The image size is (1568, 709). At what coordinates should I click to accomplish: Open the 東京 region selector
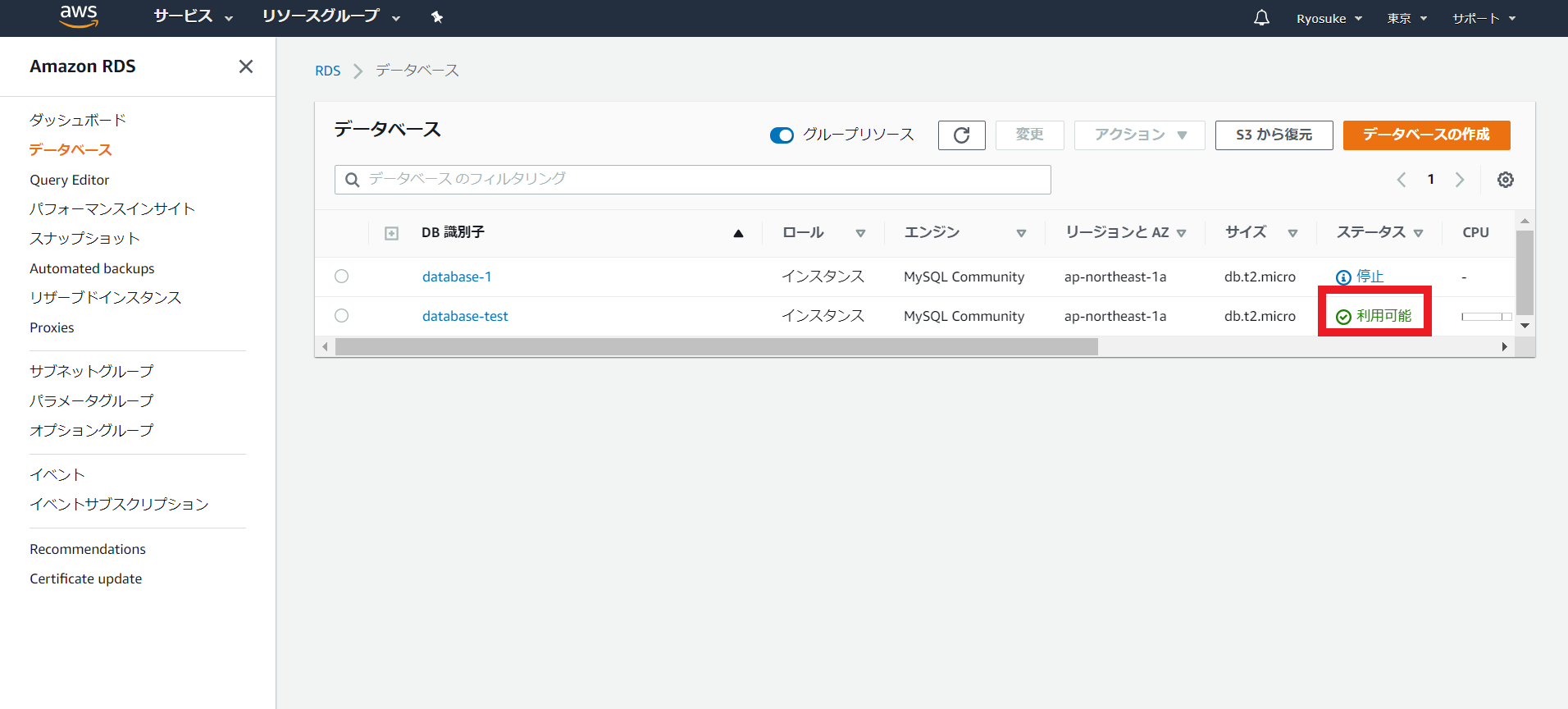(1406, 18)
